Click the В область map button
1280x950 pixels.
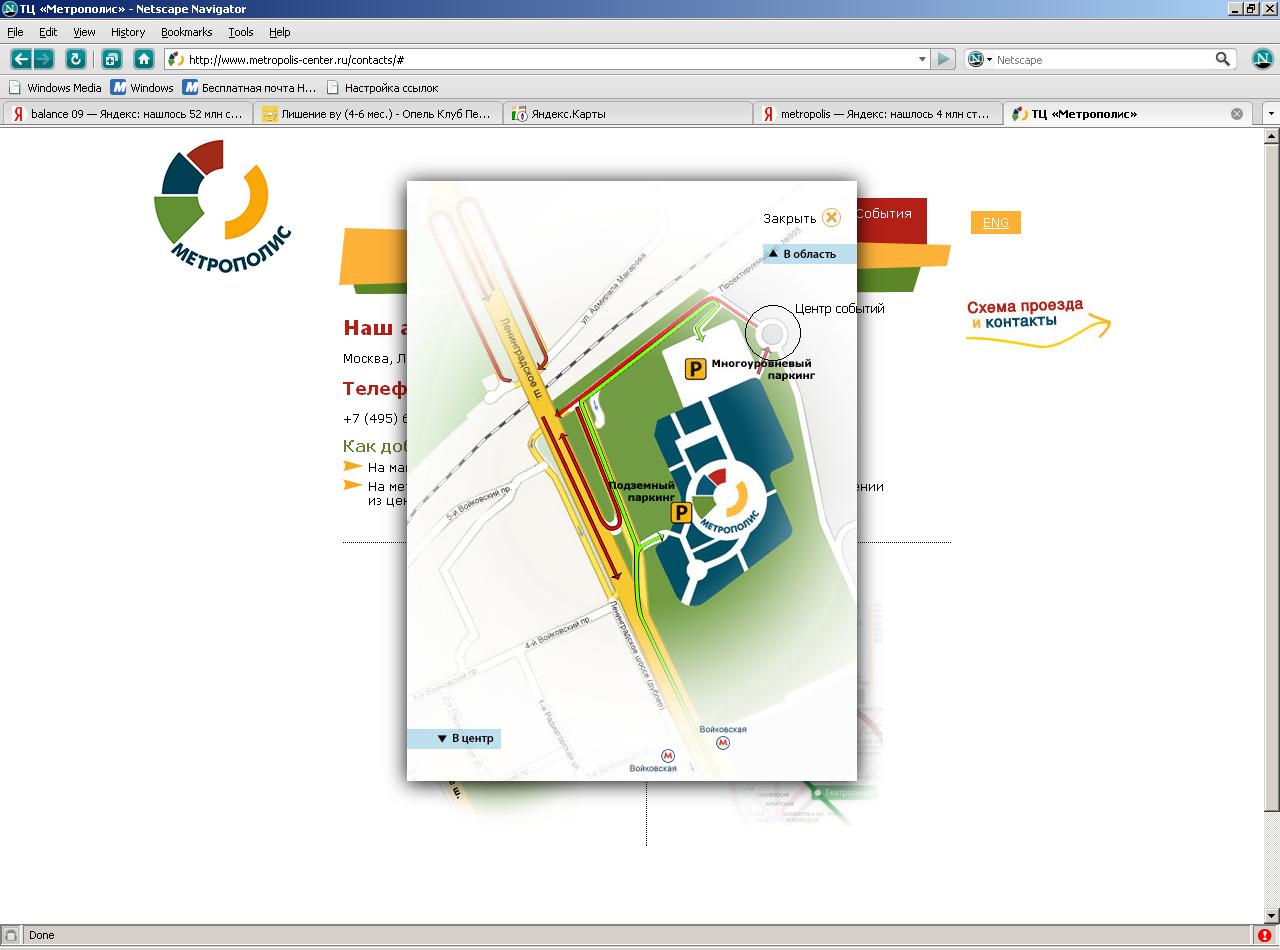coord(809,254)
